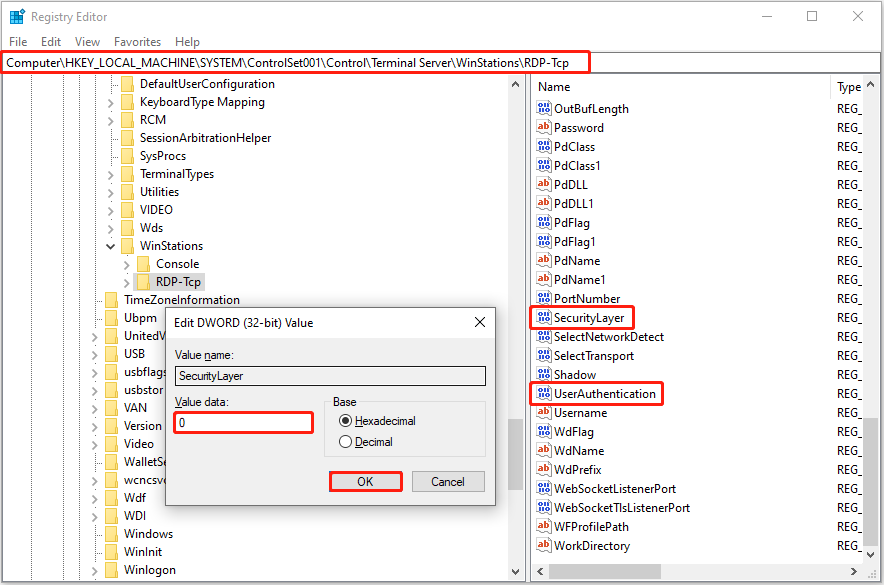Image resolution: width=884 pixels, height=585 pixels.
Task: Click the DWORD icon next to PortNumber
Action: pos(545,299)
